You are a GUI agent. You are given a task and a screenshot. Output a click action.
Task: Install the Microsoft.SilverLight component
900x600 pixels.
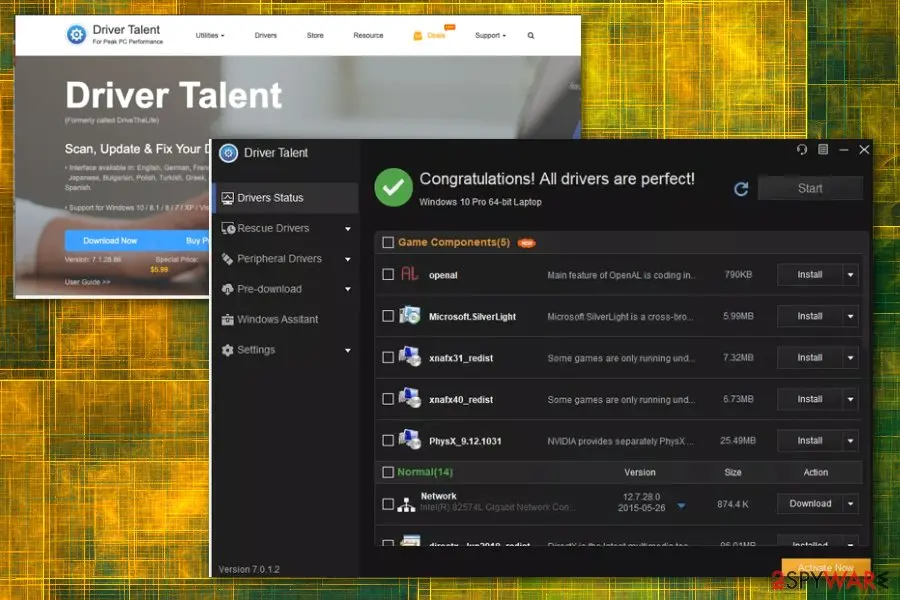[810, 316]
